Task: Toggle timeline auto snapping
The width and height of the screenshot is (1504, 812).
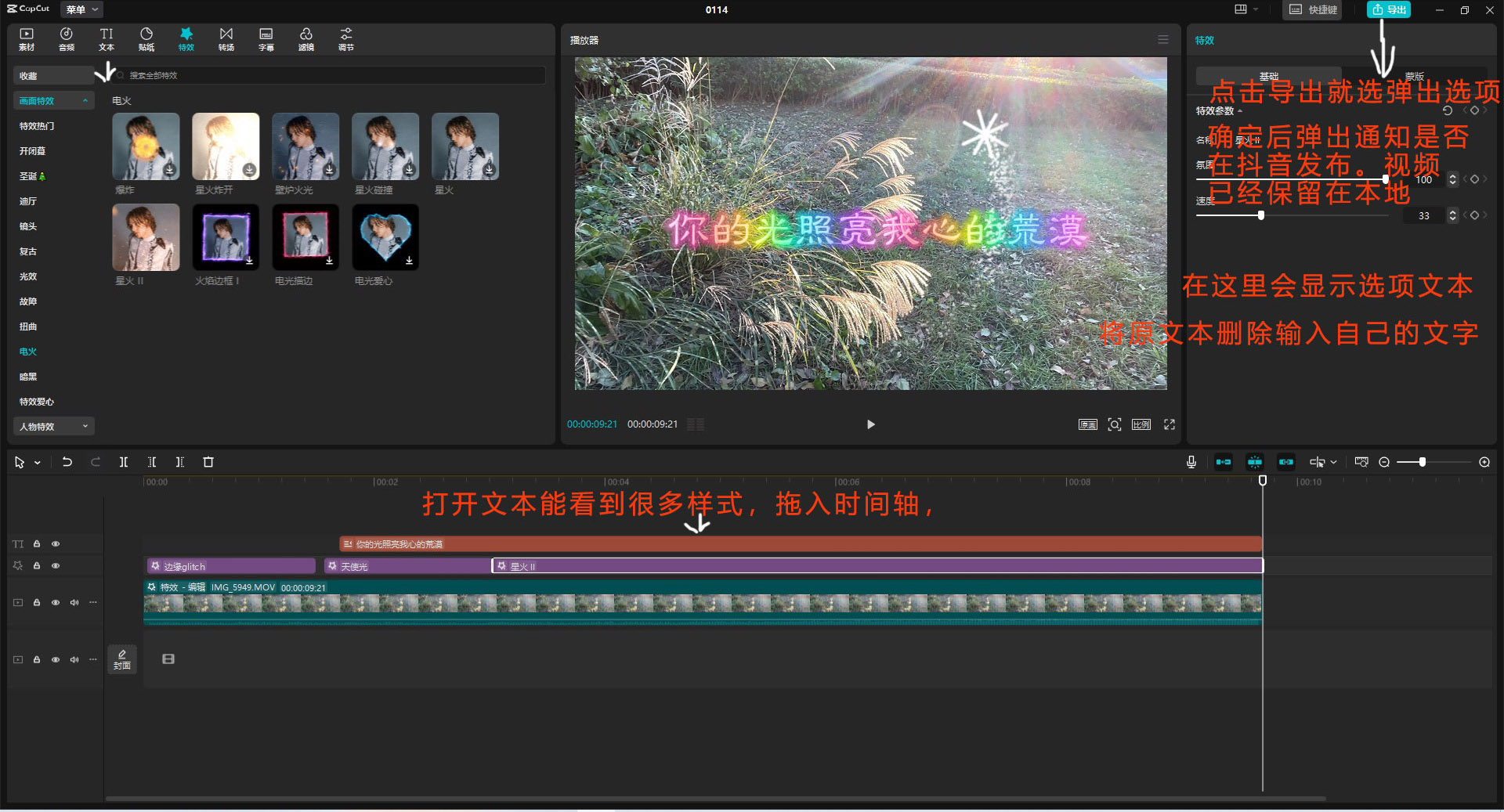Action: [1255, 462]
